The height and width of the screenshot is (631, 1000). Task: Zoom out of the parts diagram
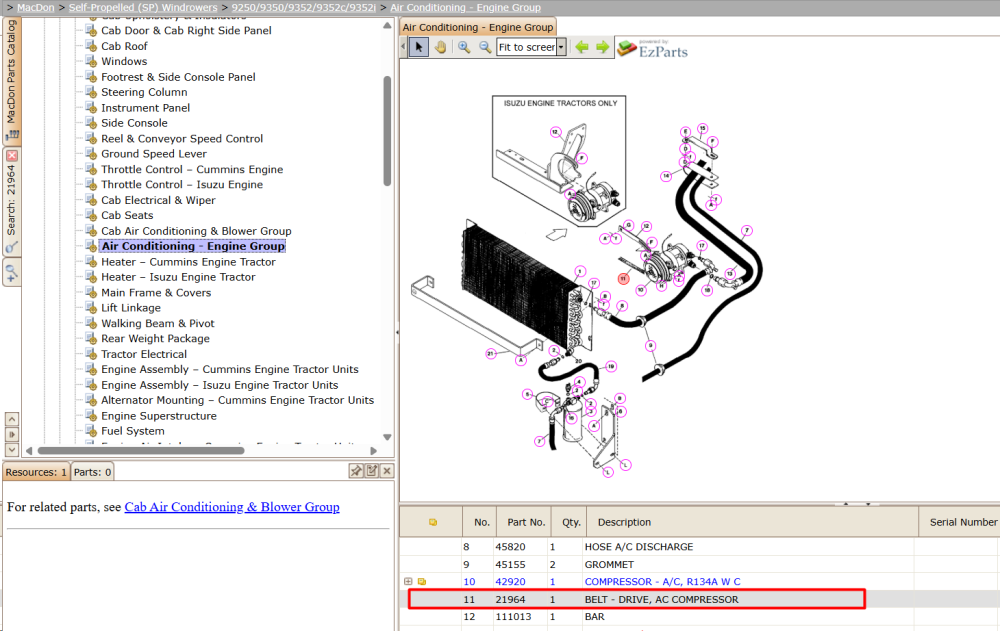pyautogui.click(x=485, y=47)
